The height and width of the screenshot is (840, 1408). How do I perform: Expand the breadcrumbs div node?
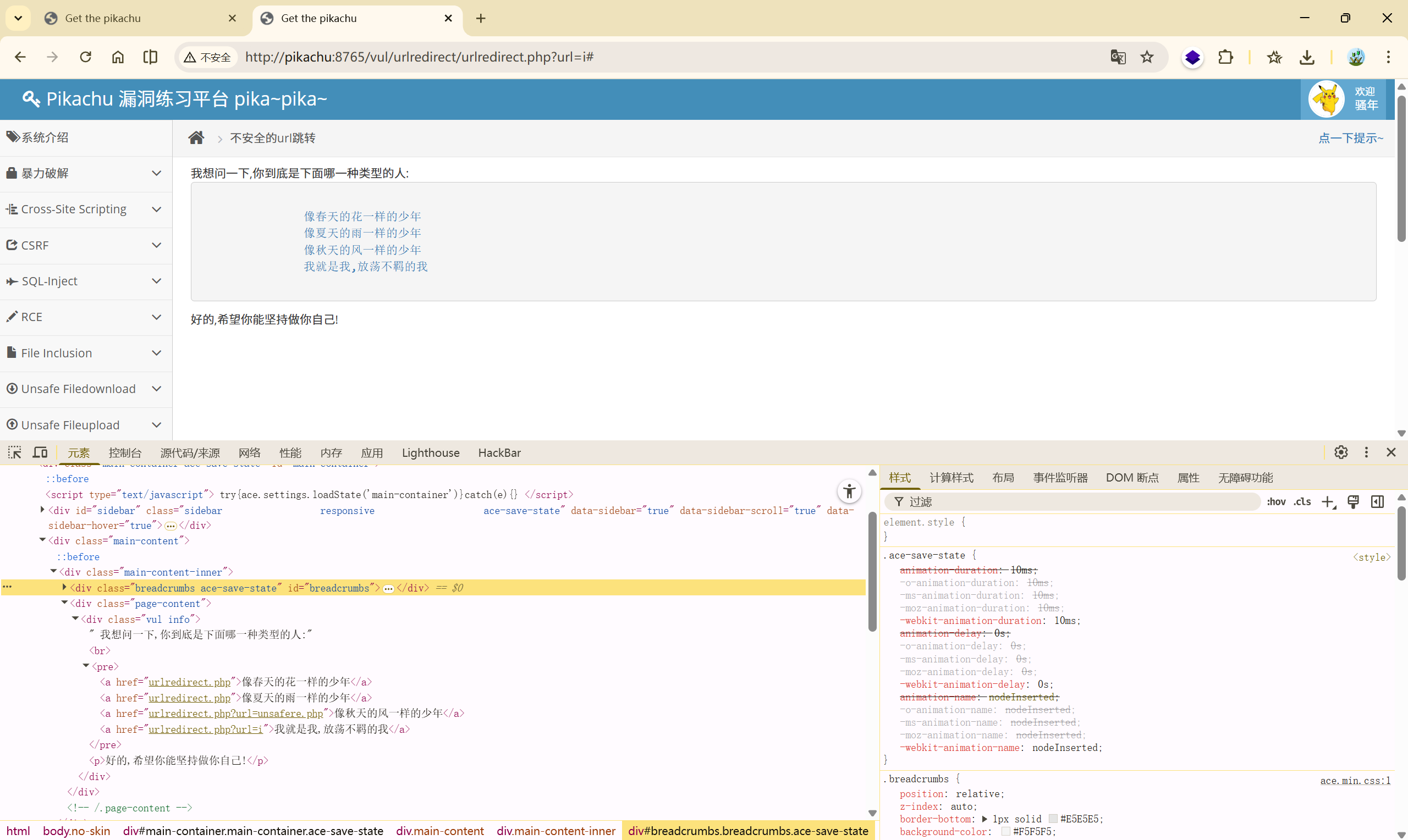[64, 588]
